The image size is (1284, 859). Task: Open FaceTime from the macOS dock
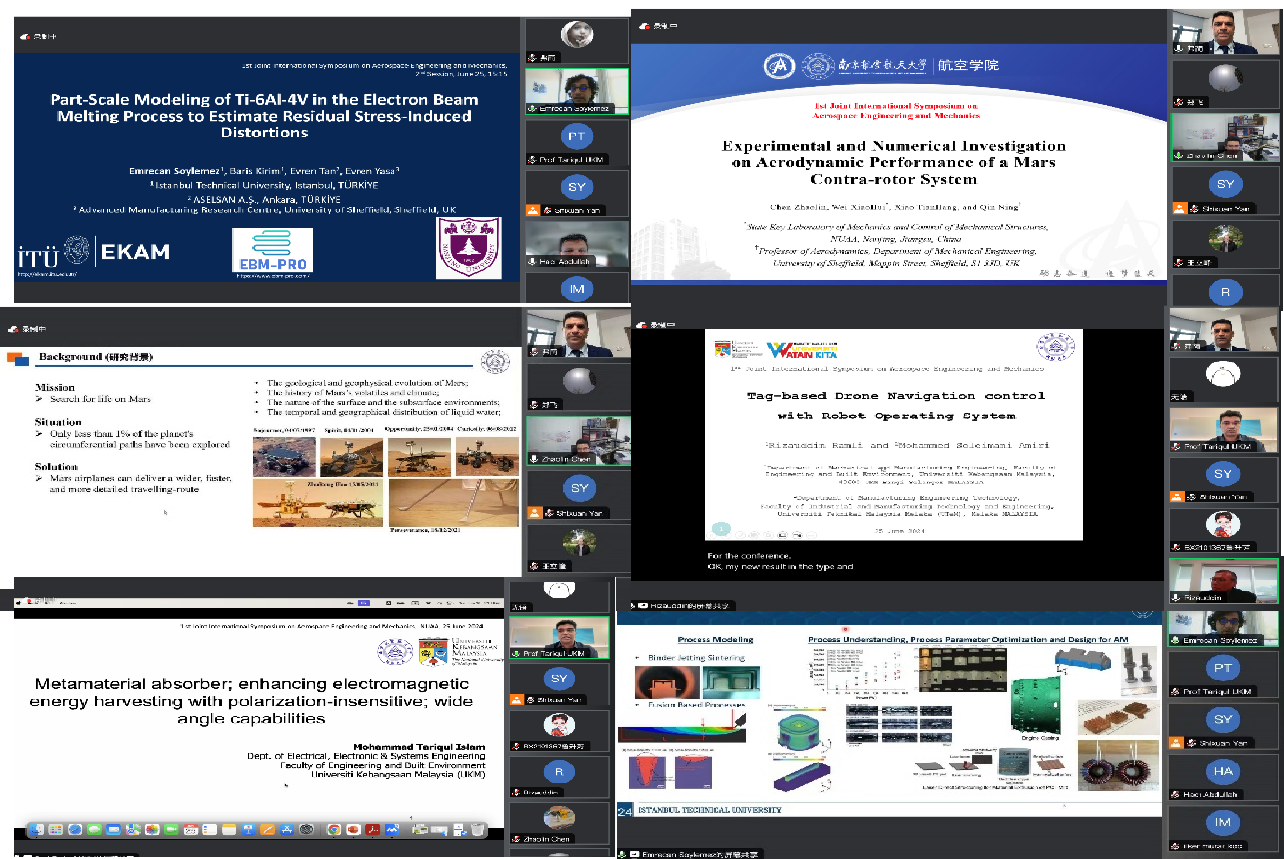(x=171, y=829)
